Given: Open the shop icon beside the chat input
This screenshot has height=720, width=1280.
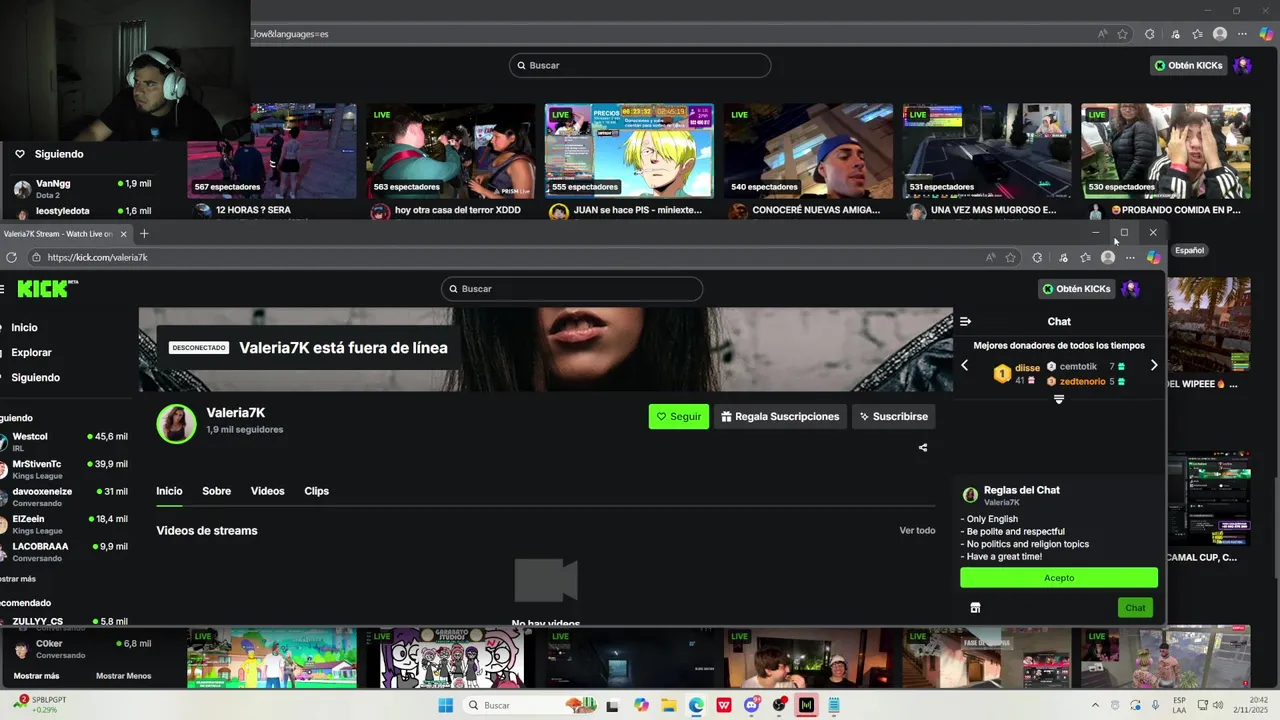Looking at the screenshot, I should click(x=975, y=608).
